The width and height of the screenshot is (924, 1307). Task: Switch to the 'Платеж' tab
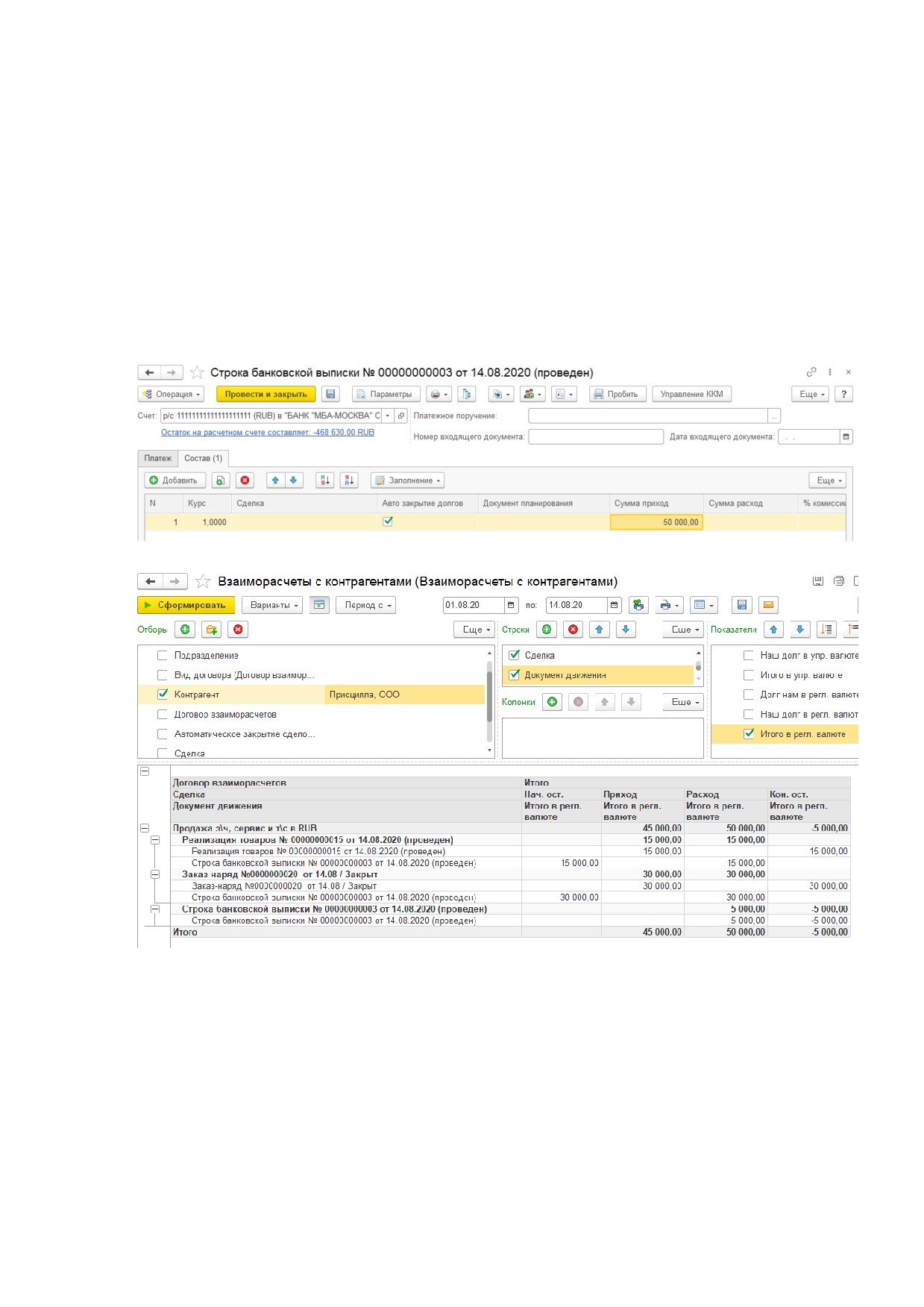click(157, 458)
